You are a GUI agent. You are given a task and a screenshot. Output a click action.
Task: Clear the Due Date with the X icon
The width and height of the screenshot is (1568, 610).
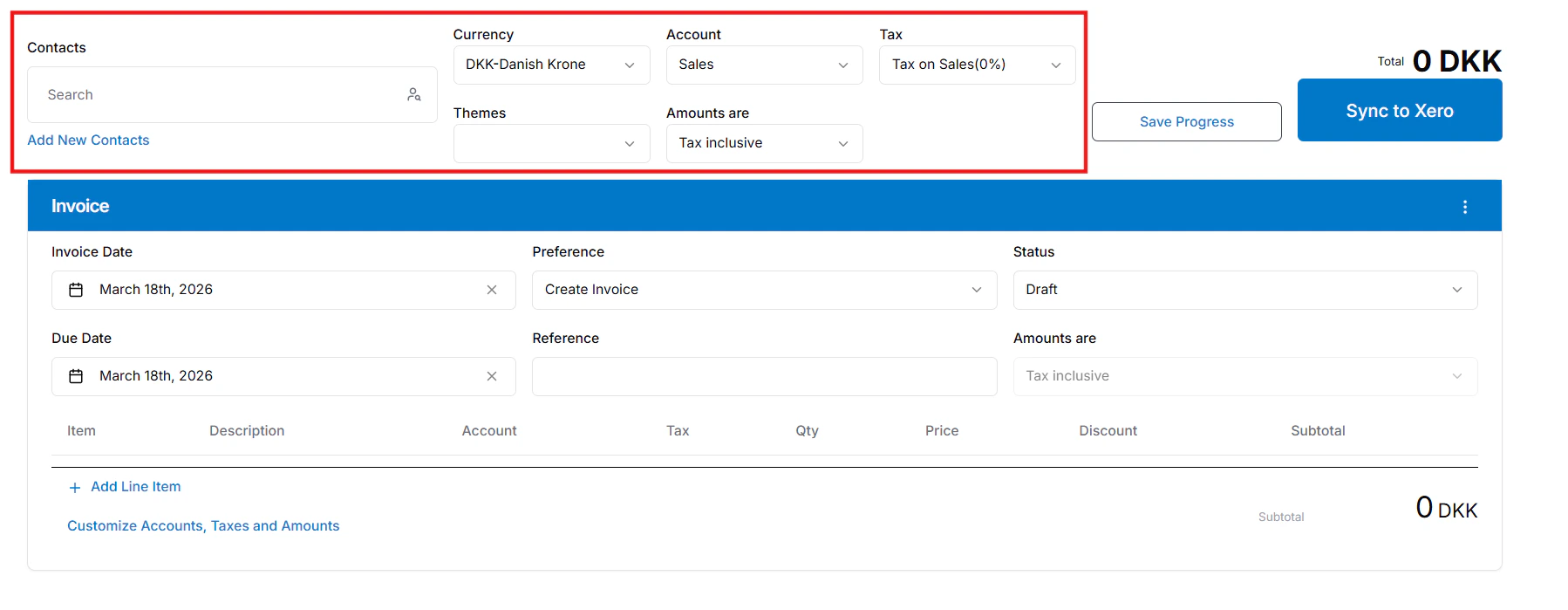[492, 376]
